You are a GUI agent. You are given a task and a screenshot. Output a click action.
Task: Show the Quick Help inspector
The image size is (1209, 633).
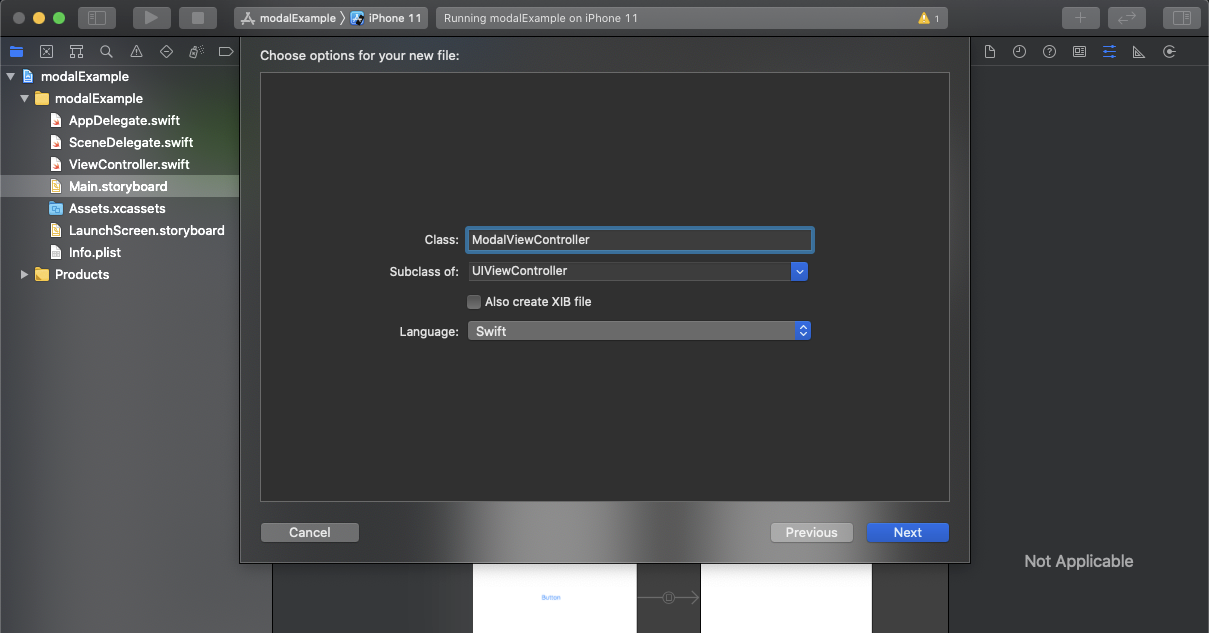click(x=1049, y=52)
